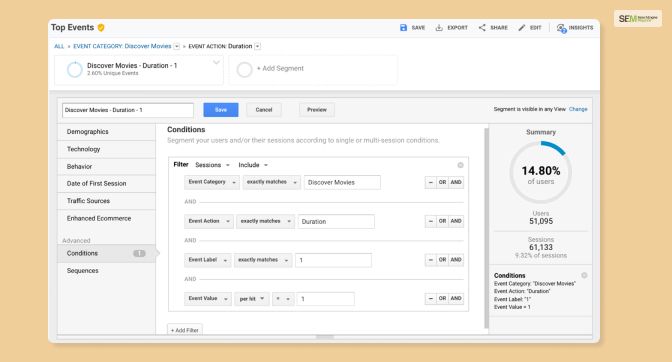Click the Edit pencil button
672x362 pixels.
(530, 28)
